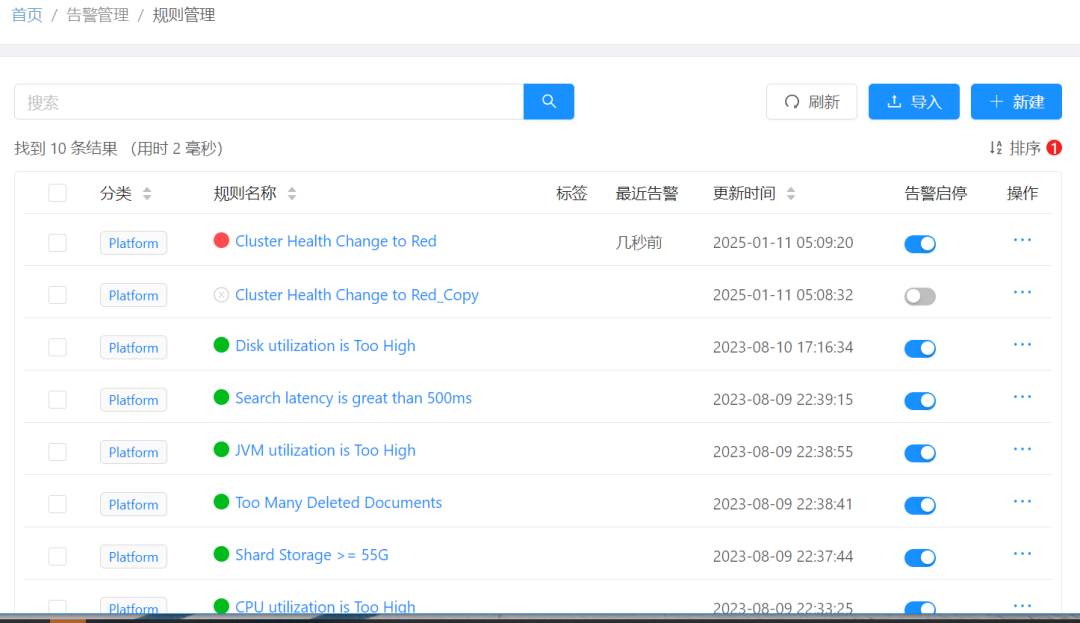Click green status dot of Search latency rule

[x=221, y=397]
